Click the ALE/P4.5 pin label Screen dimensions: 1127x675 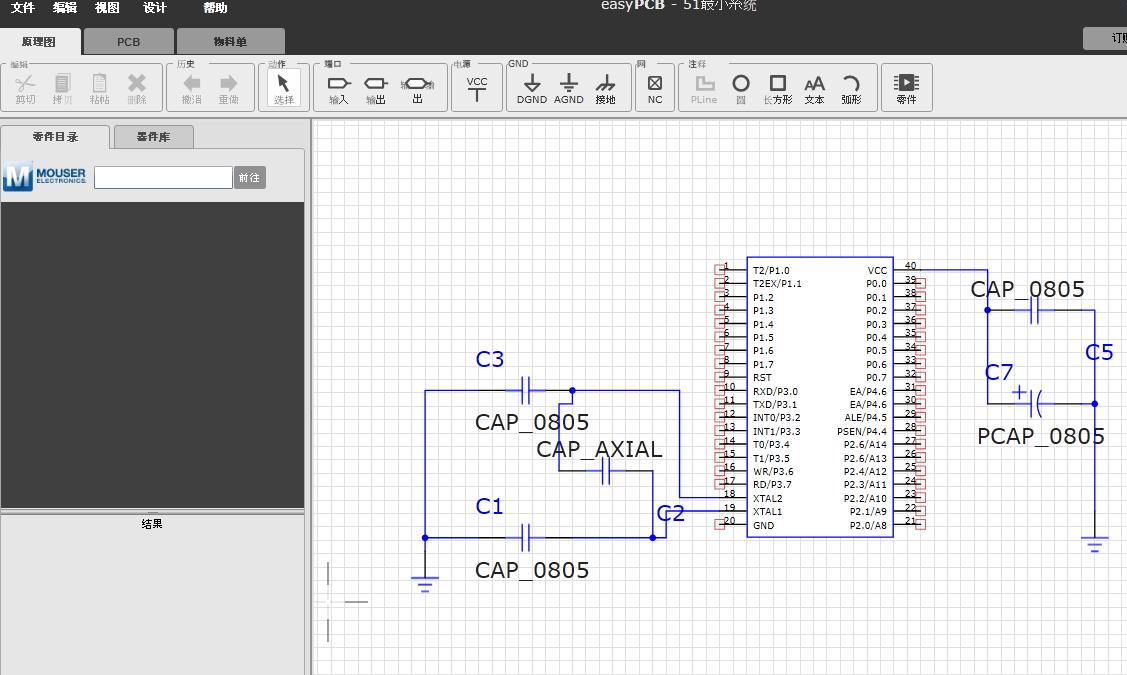(865, 418)
